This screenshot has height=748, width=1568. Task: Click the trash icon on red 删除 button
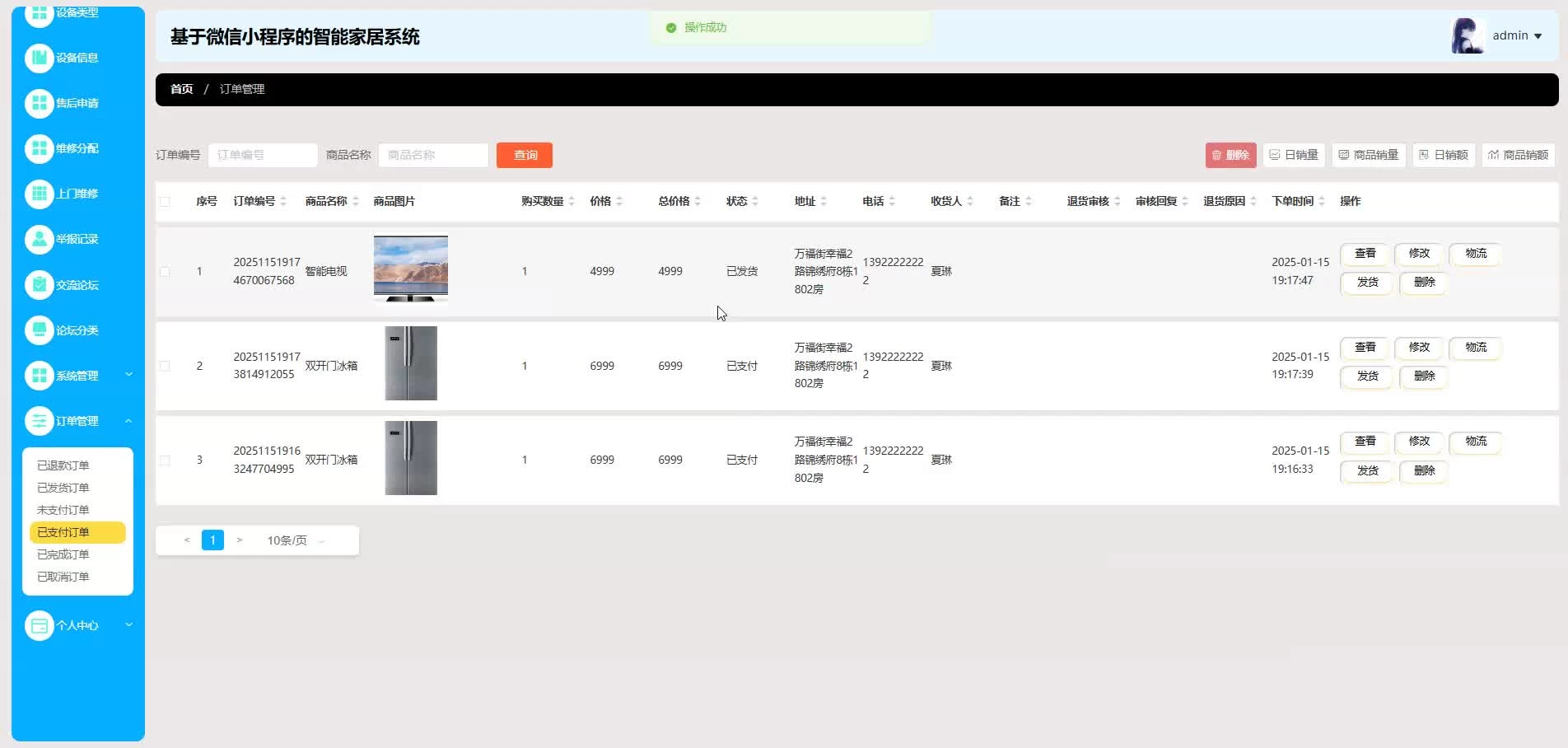[x=1216, y=155]
